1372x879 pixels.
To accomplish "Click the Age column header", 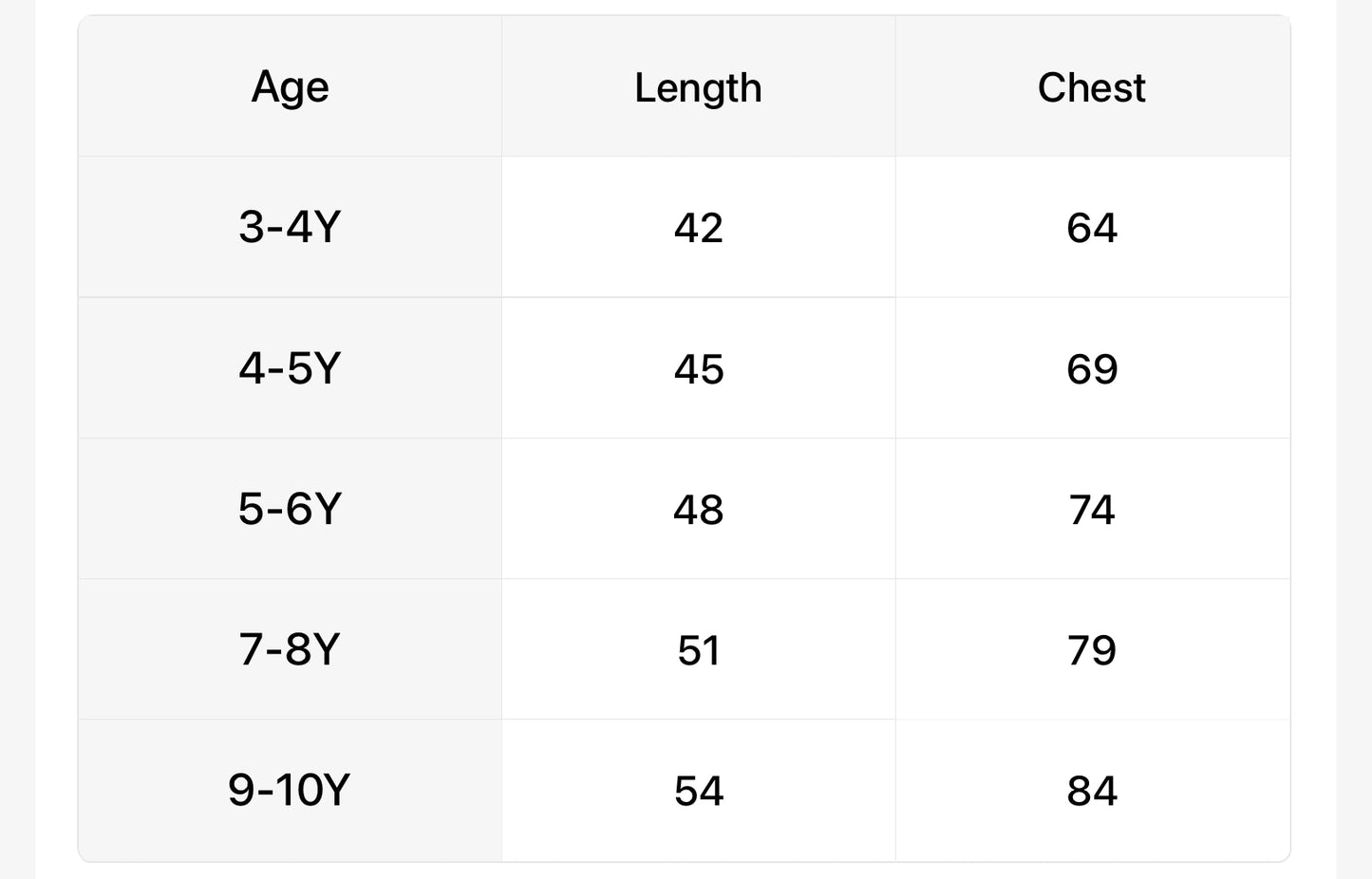I will coord(290,87).
